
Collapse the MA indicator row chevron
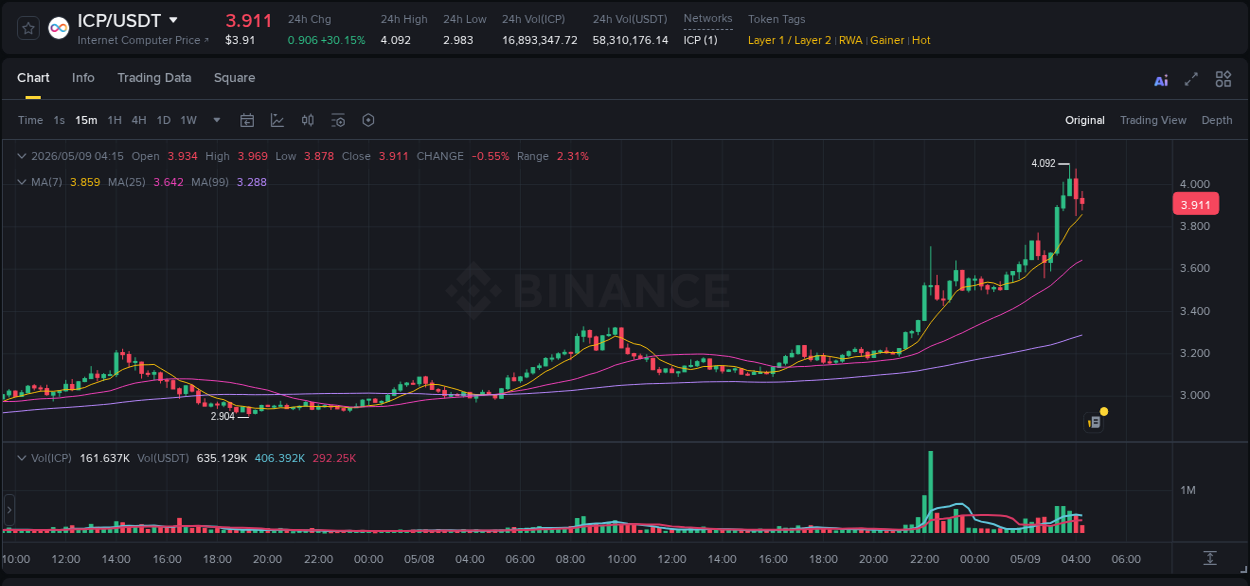[22, 182]
